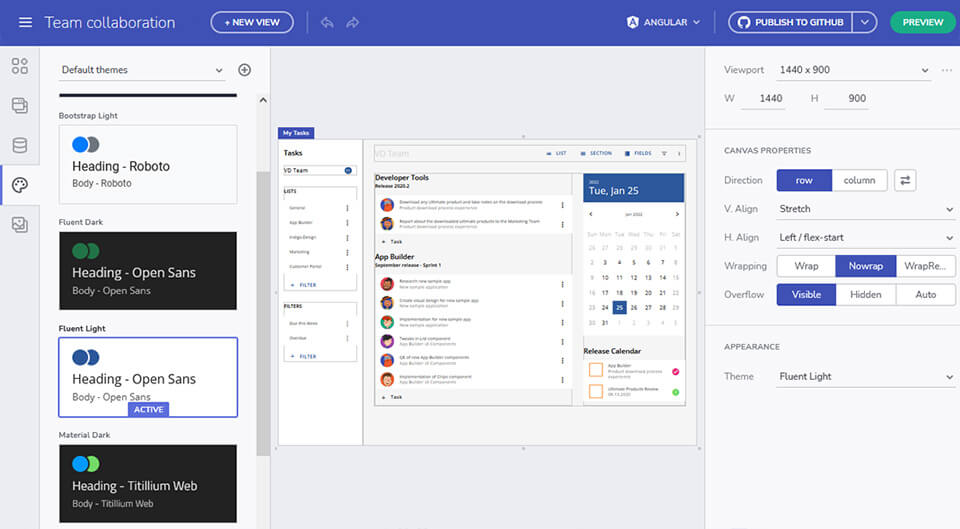Click the Tue, Jan 25 date header
Image resolution: width=960 pixels, height=529 pixels.
613,191
